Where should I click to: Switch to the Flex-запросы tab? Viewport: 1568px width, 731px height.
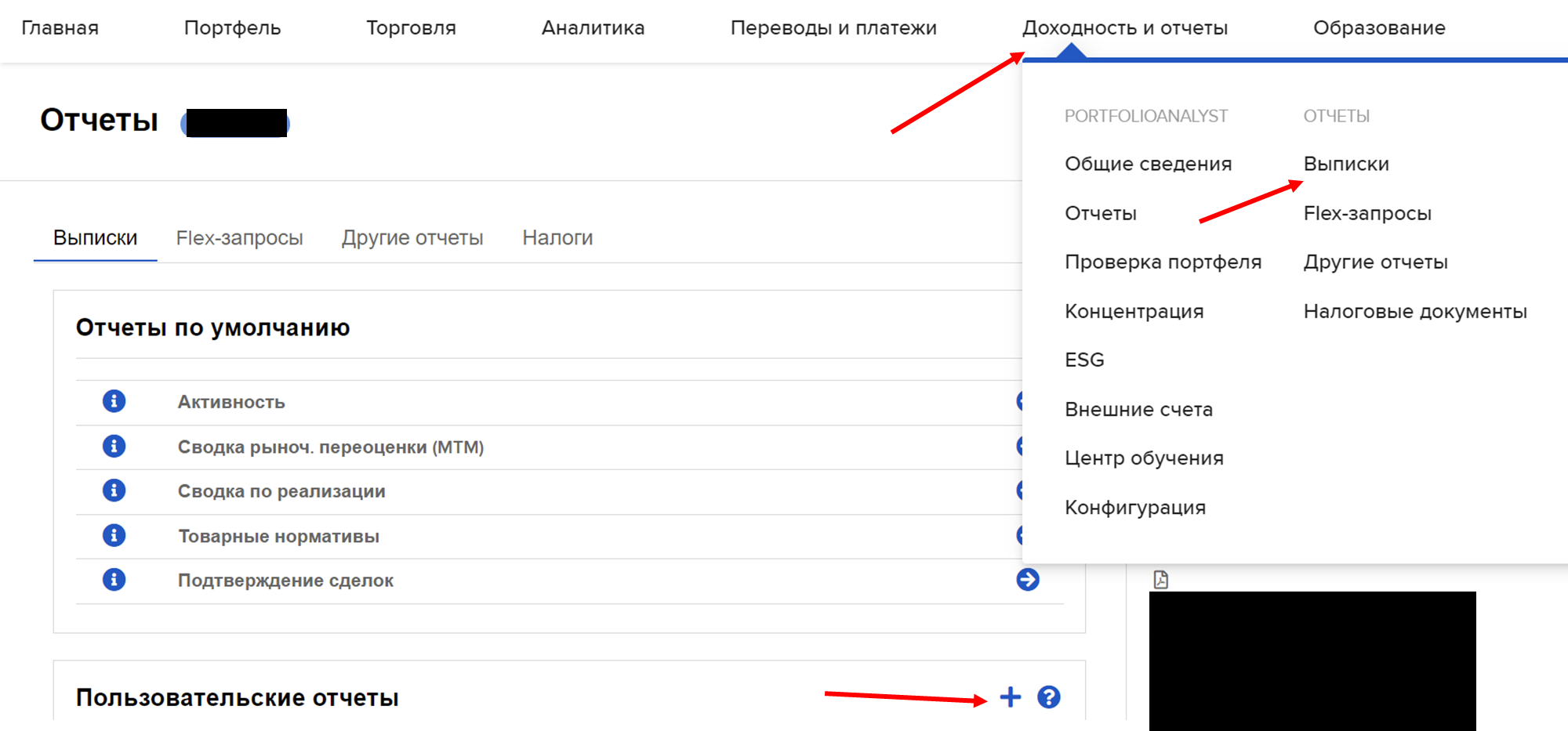coord(239,237)
